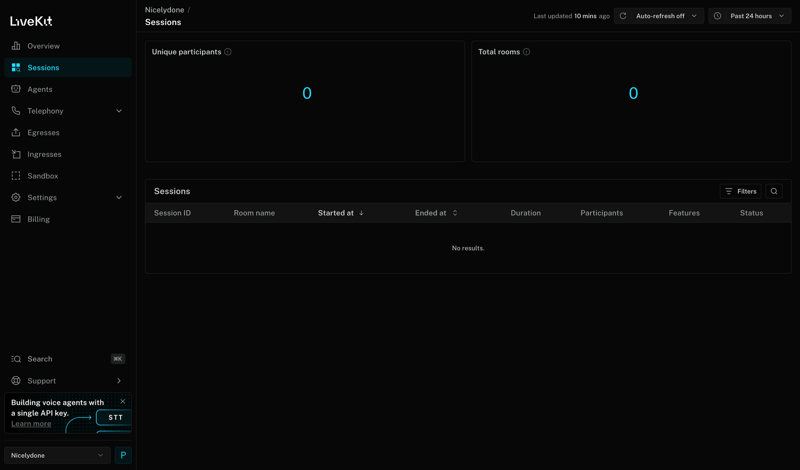Expand the Support menu arrow
Viewport: 800px width, 470px height.
[119, 381]
